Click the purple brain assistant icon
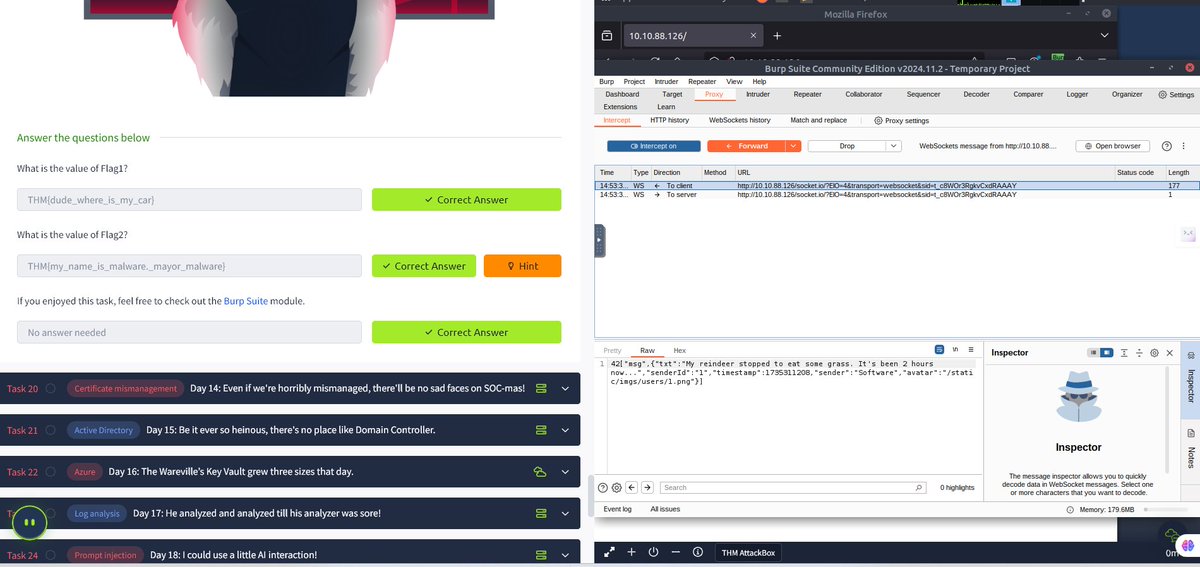 (1188, 544)
